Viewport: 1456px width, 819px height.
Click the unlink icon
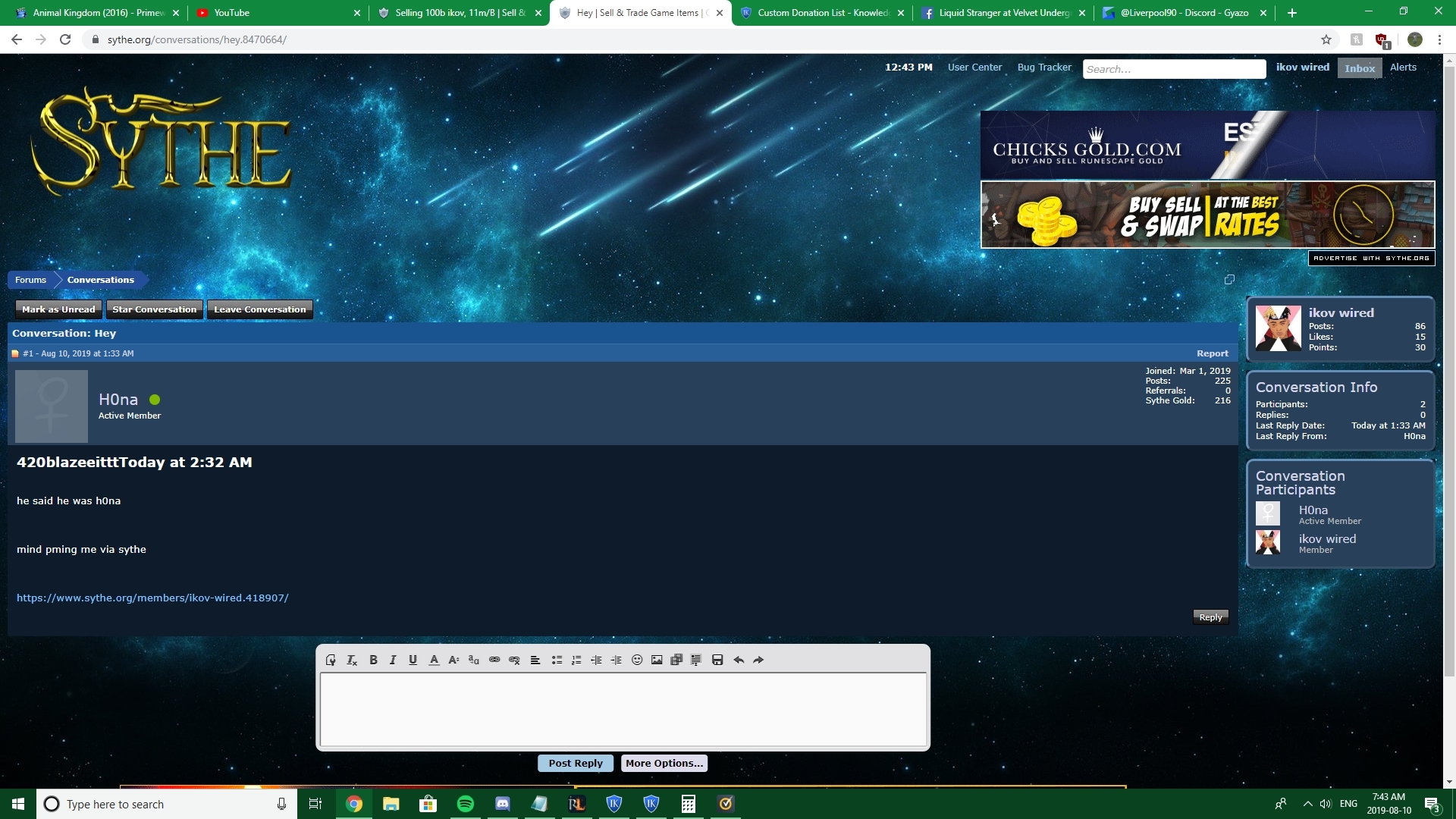coord(514,660)
